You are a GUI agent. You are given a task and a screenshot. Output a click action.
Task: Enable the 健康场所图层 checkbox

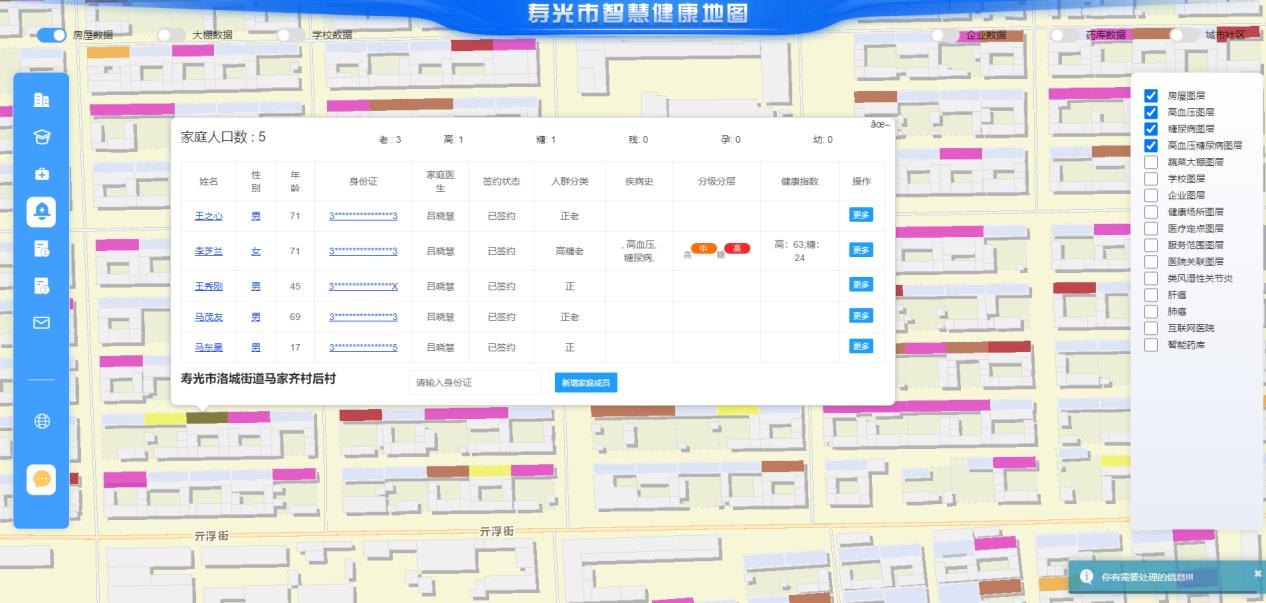tap(1150, 212)
